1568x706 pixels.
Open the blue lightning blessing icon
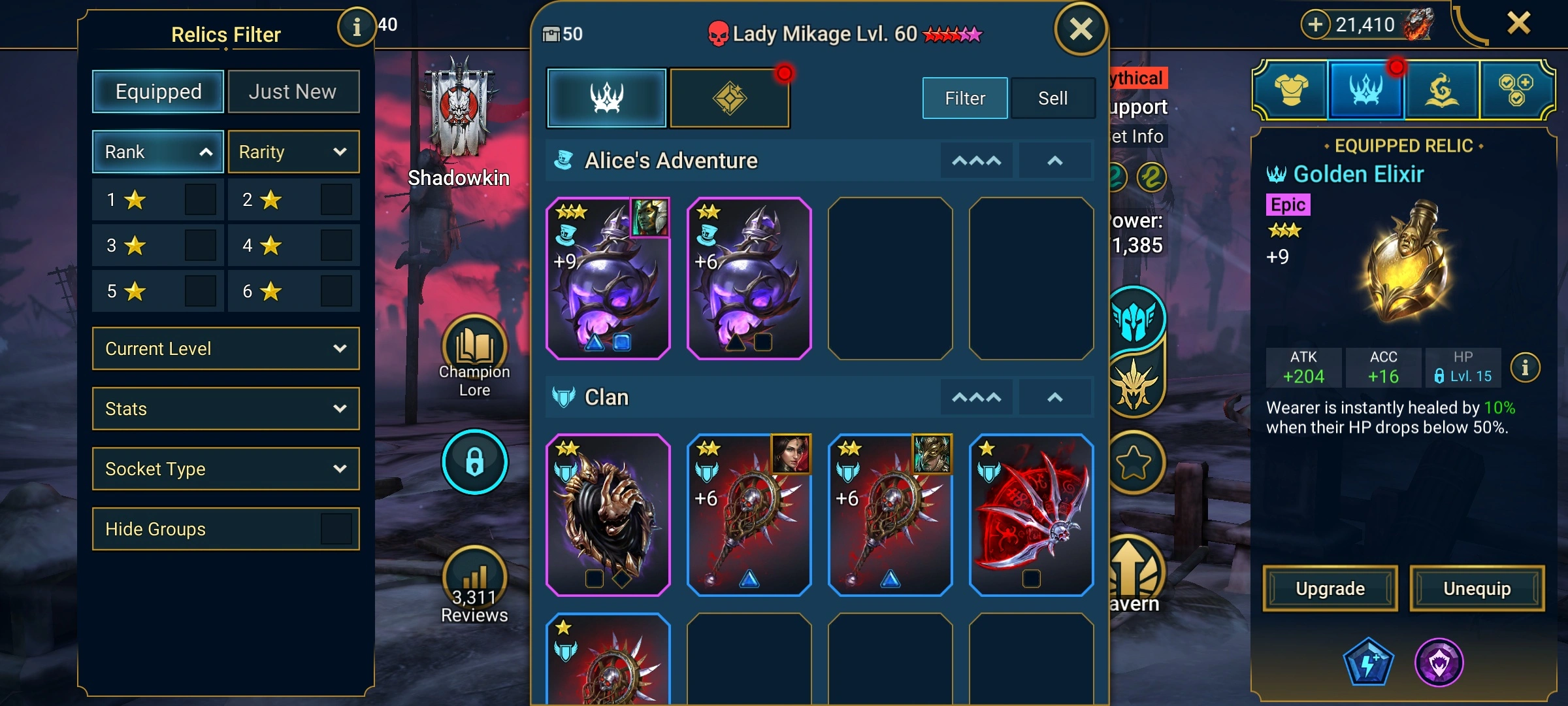point(1368,662)
